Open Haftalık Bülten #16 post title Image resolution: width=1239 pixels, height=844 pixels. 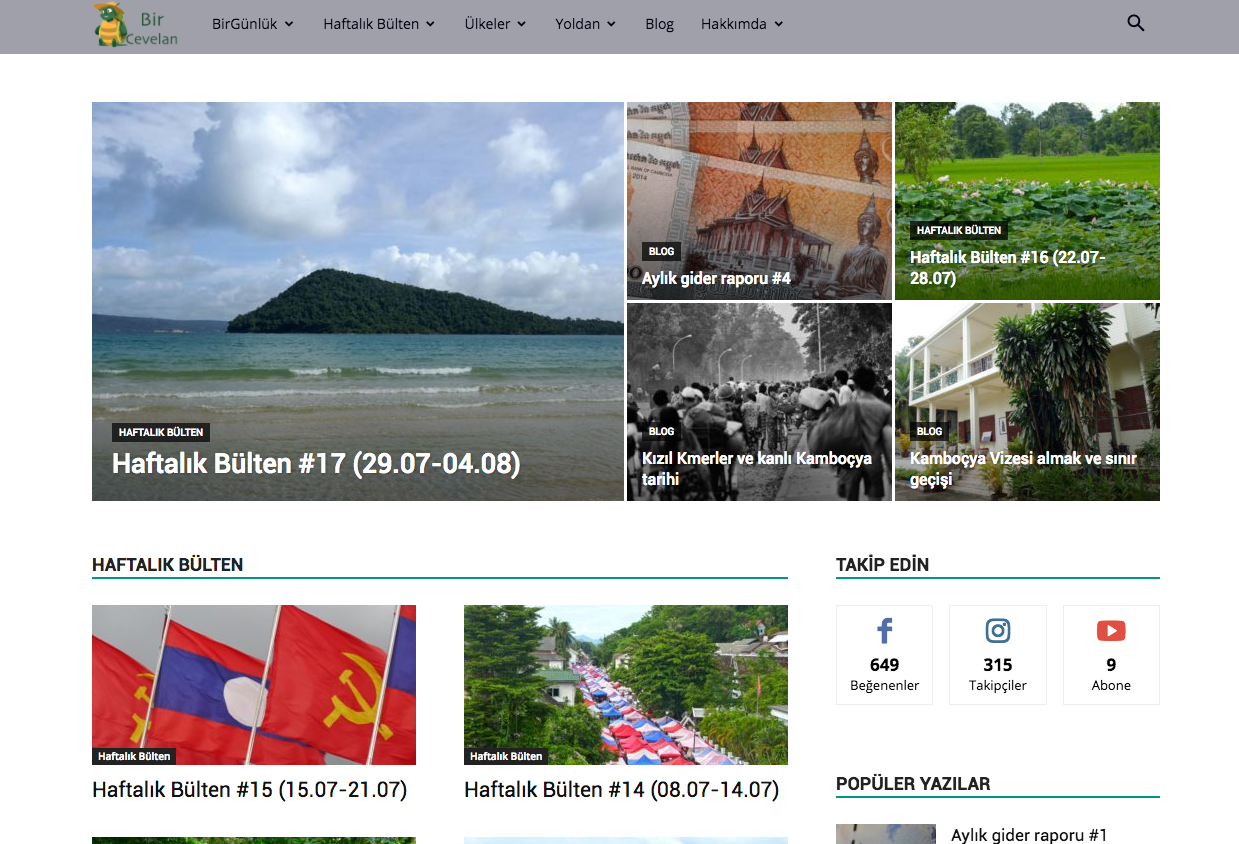pos(1007,268)
